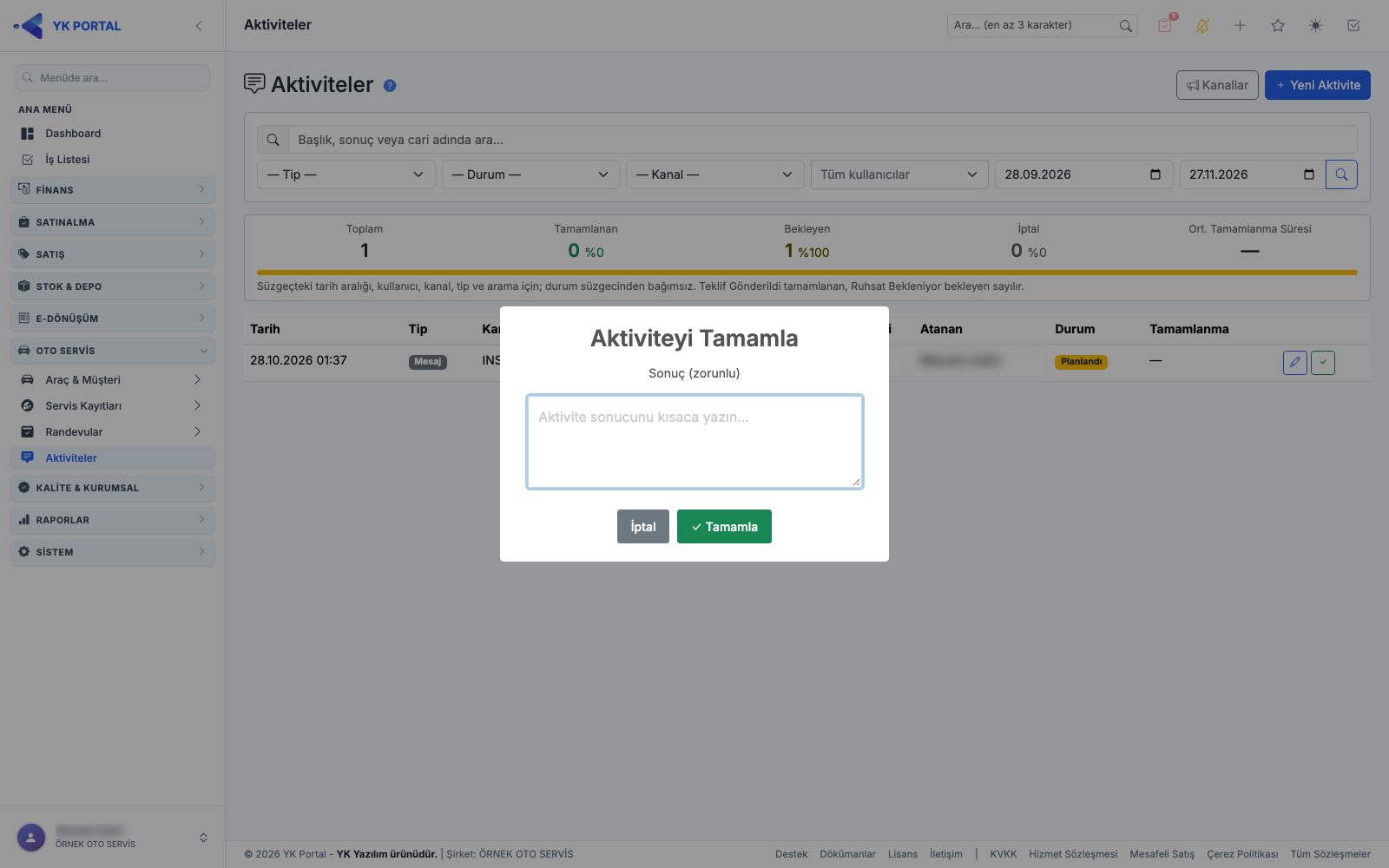Click the blue help question mark icon
This screenshot has height=868, width=1389.
390,85
